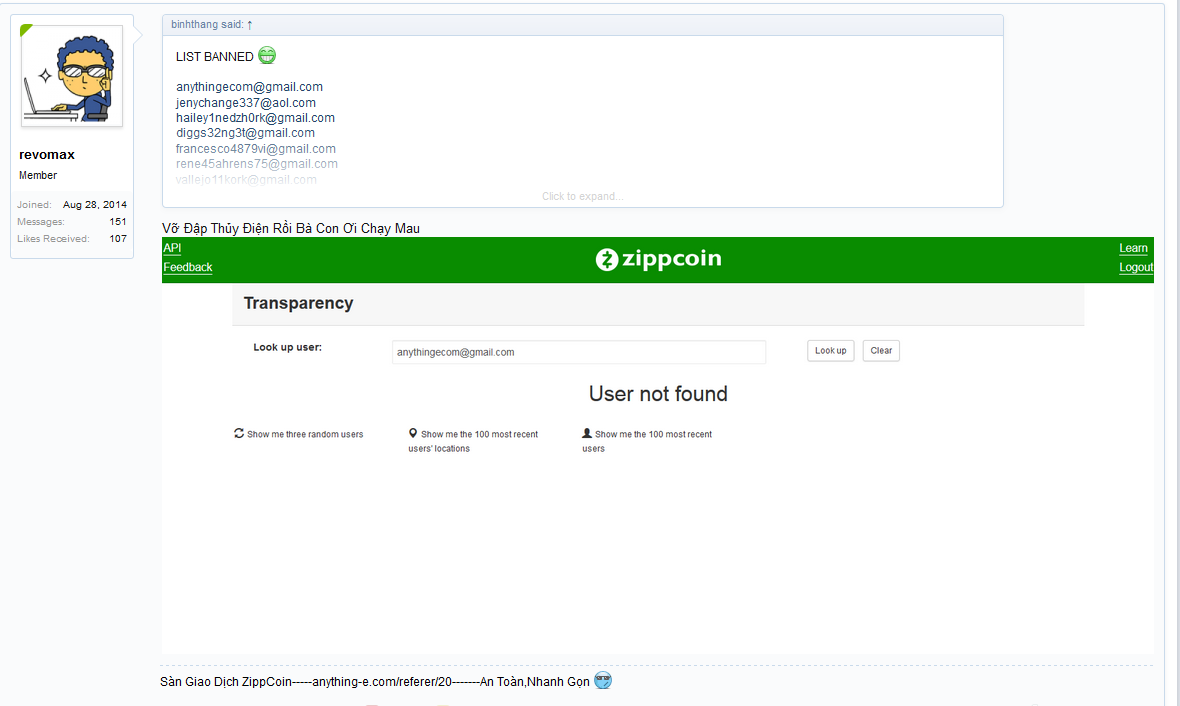Click 'Show me the 100 most recent users' locations'

pyautogui.click(x=473, y=441)
